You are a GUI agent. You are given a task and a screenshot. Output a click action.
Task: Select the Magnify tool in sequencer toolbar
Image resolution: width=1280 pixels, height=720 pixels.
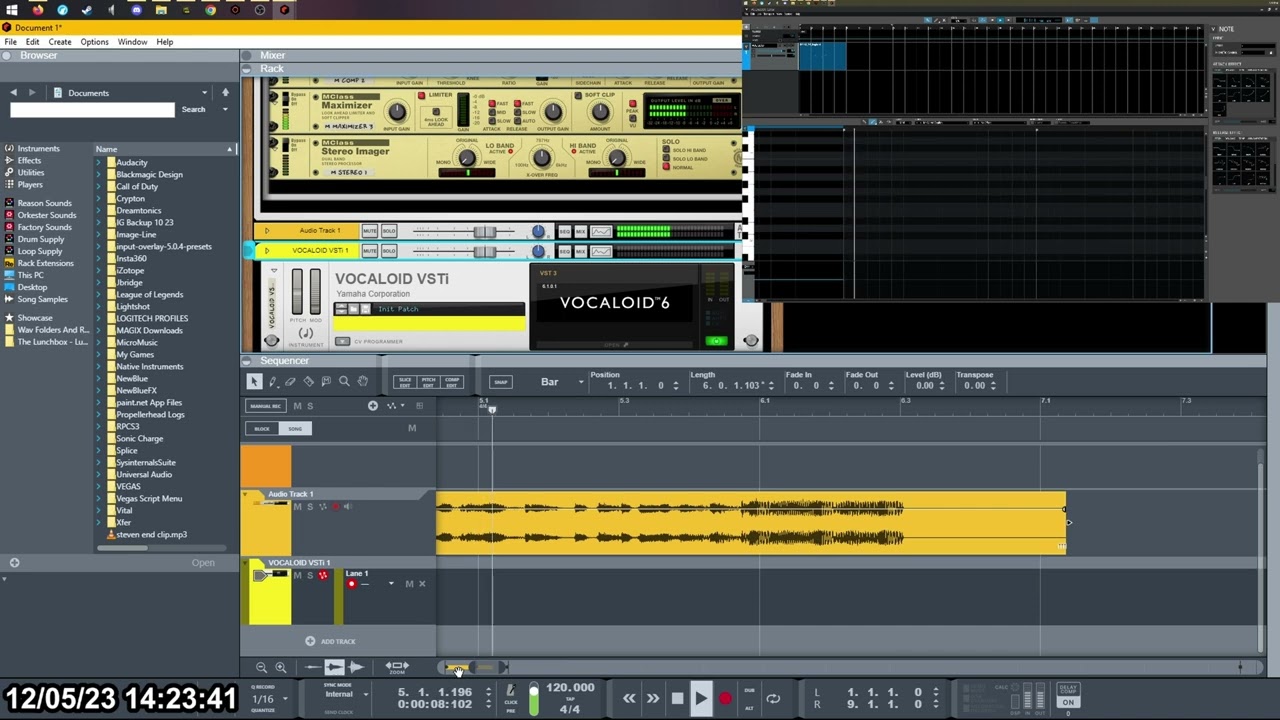(x=344, y=381)
